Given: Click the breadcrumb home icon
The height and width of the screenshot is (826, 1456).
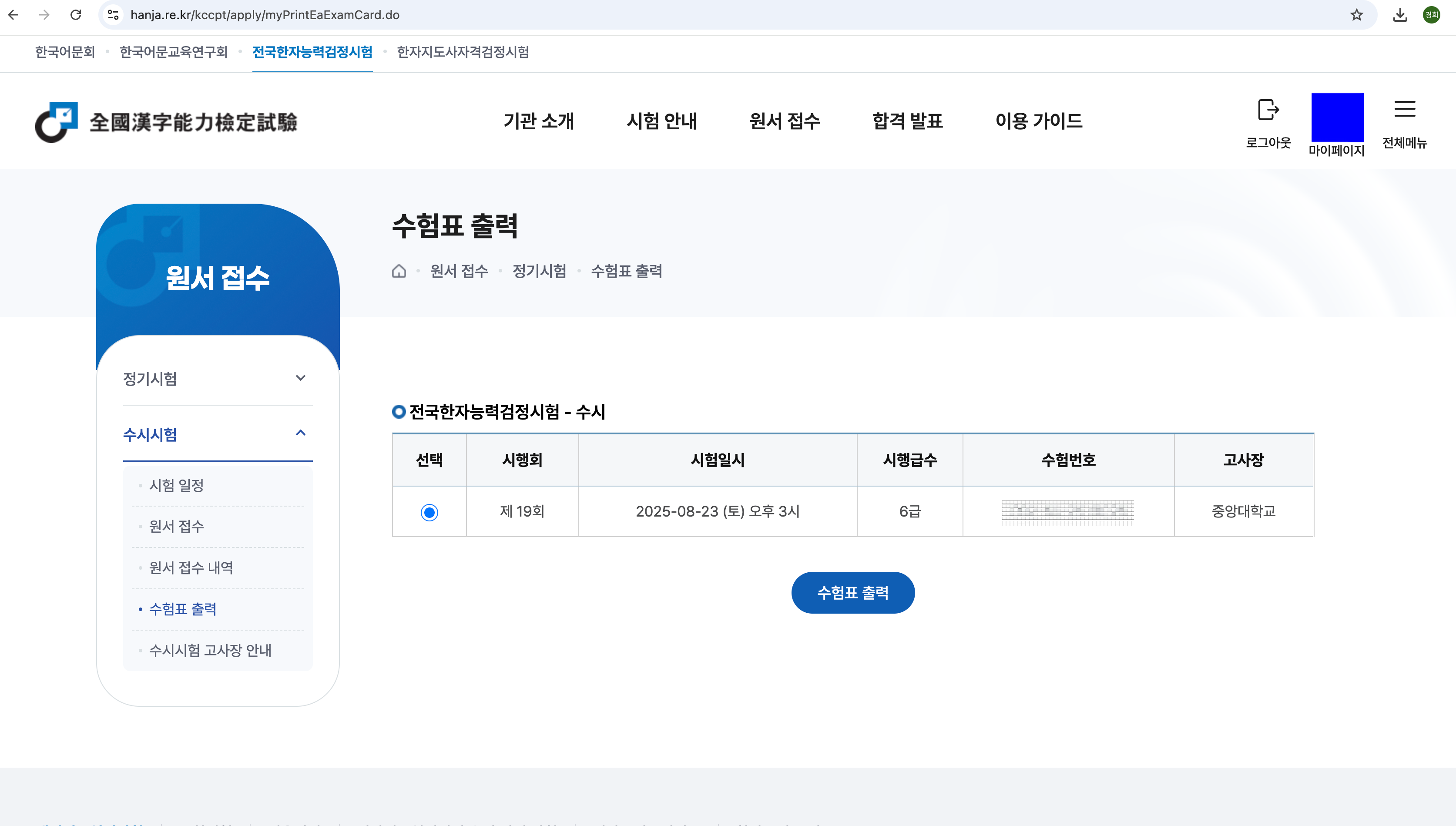Looking at the screenshot, I should [399, 271].
